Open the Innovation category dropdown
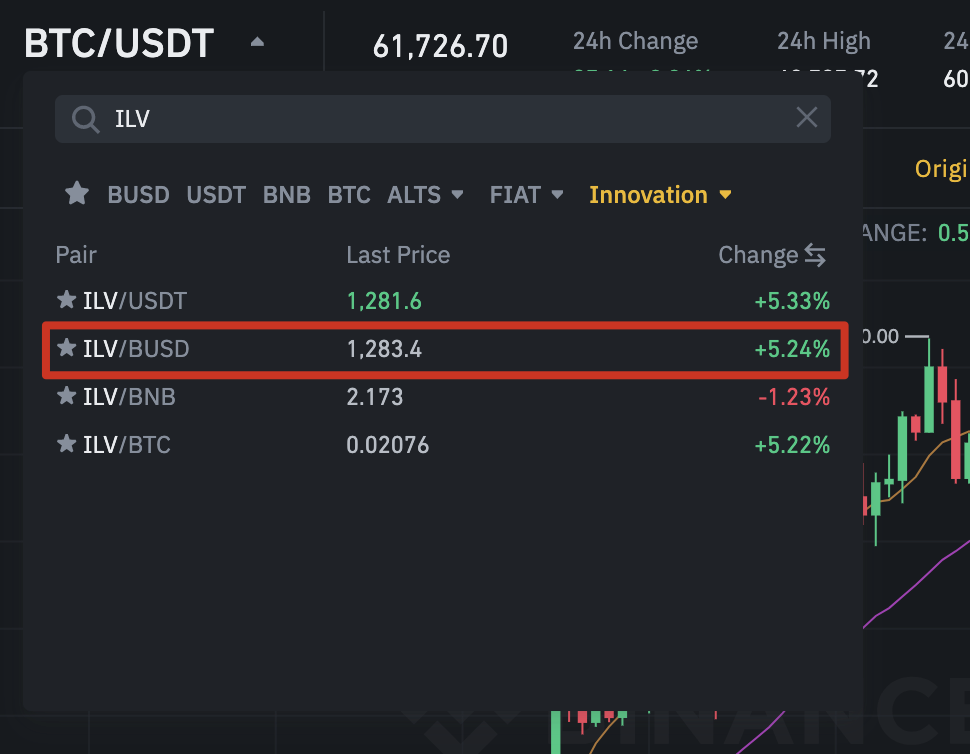The height and width of the screenshot is (754, 970). pos(660,194)
